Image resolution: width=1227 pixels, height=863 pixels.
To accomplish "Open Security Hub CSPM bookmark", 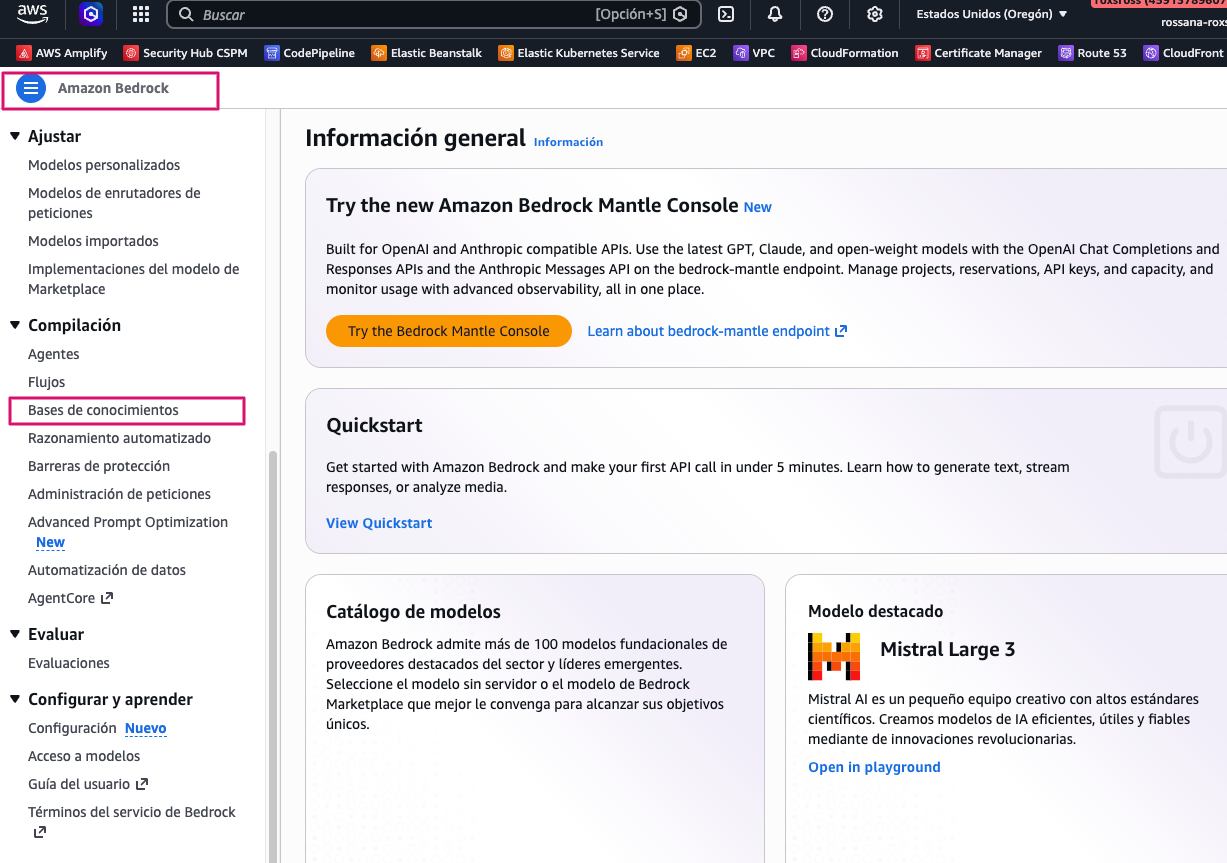I will tap(185, 53).
